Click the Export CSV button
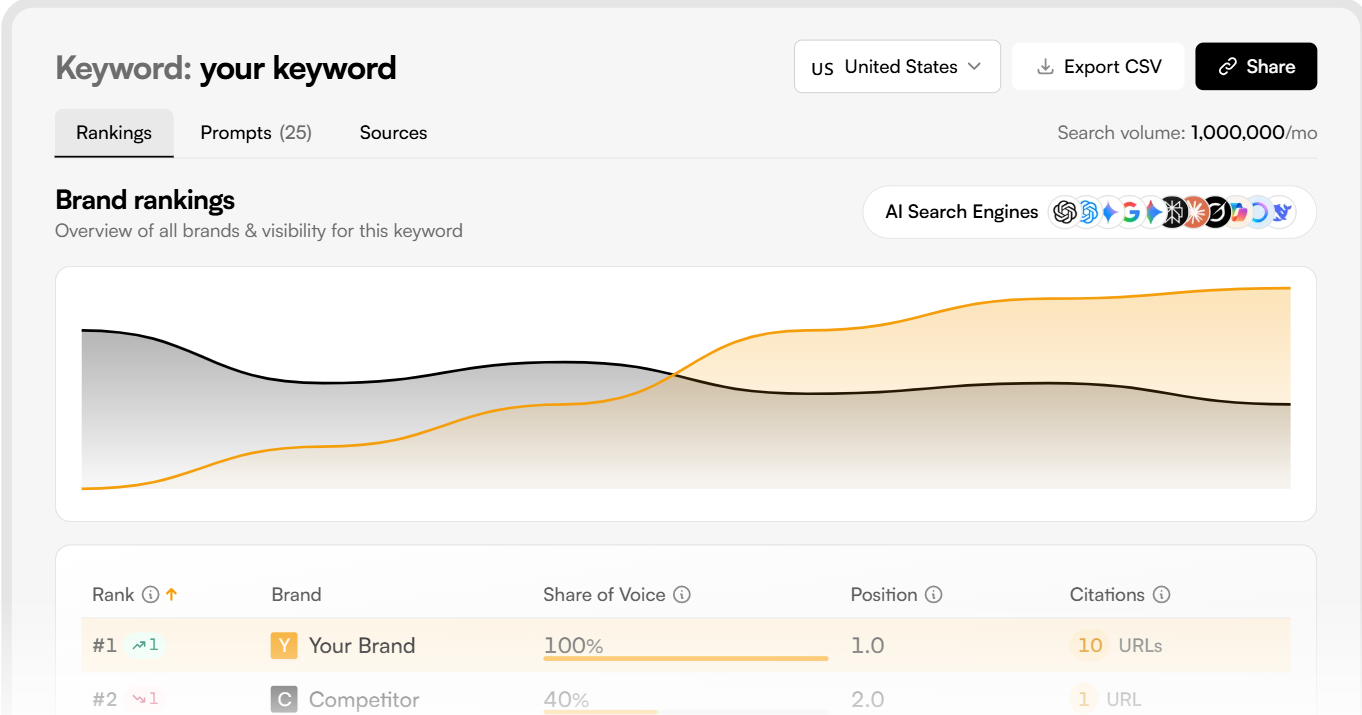This screenshot has width=1362, height=715. [1098, 66]
